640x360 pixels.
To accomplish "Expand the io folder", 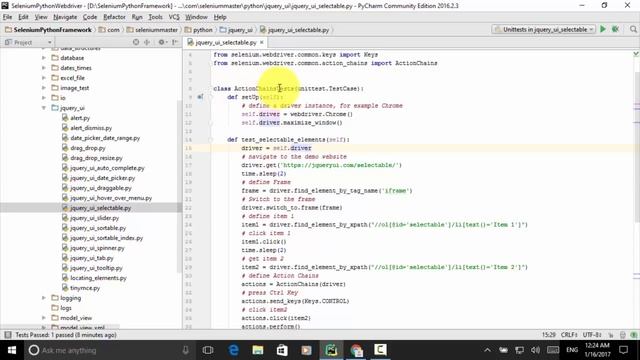I will (44, 98).
